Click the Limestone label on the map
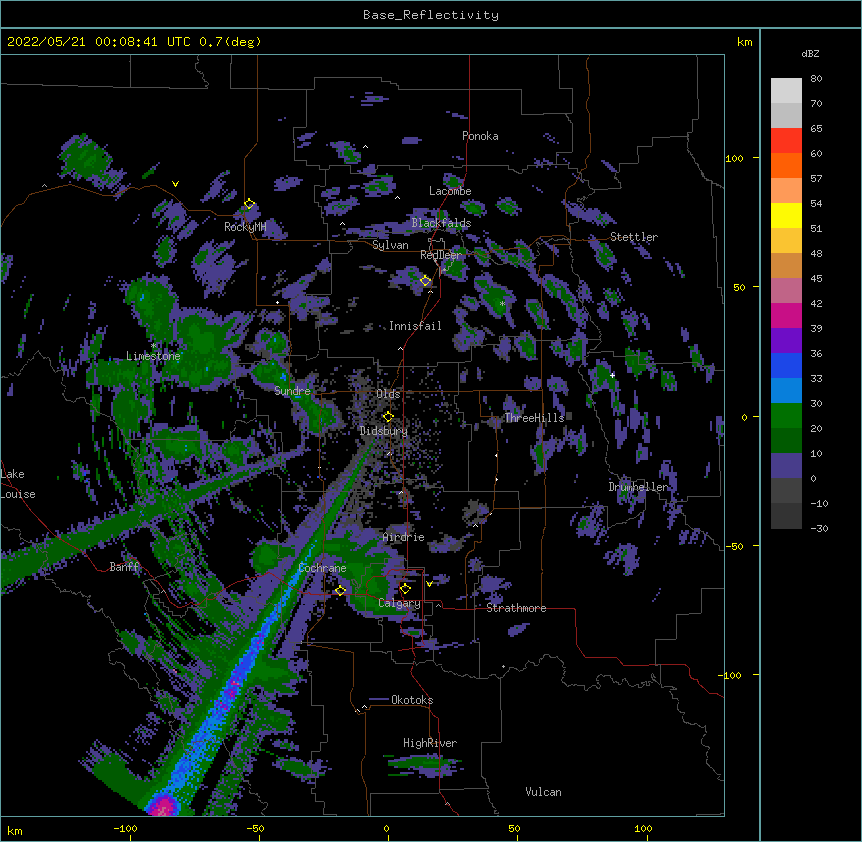The image size is (862, 842). pos(153,356)
